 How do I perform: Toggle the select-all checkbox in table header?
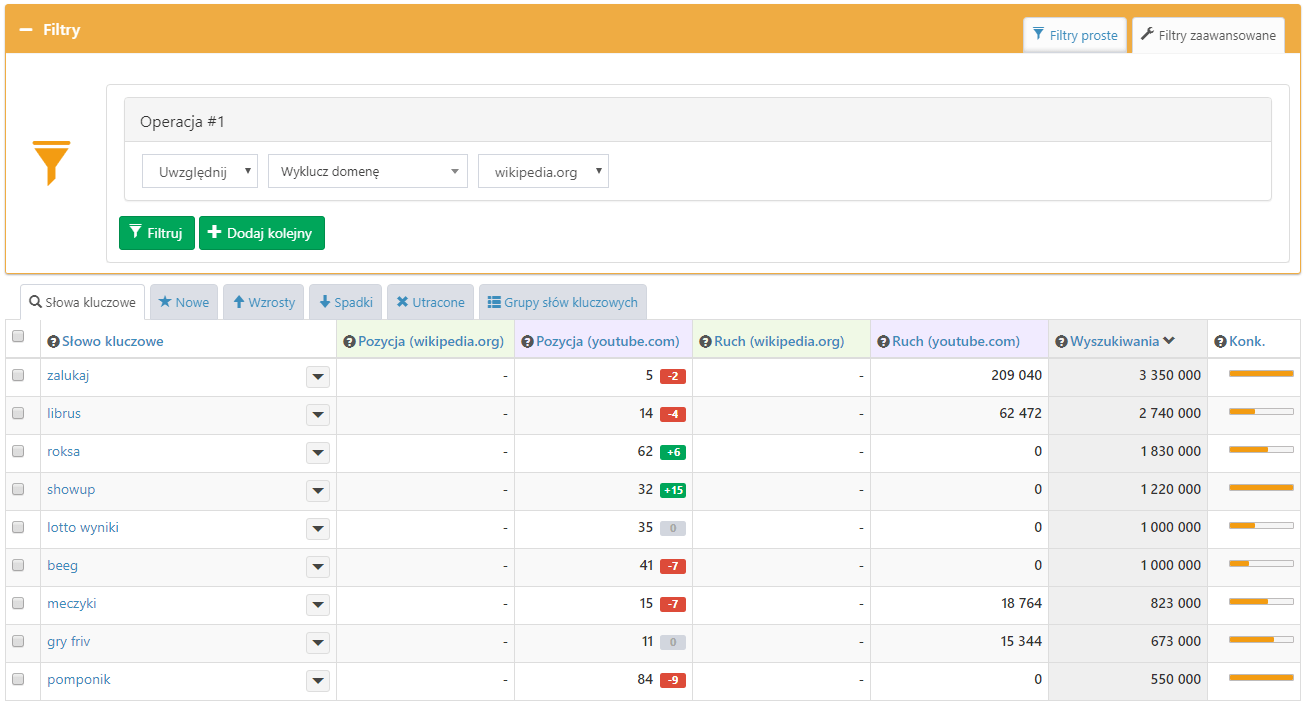[x=18, y=337]
